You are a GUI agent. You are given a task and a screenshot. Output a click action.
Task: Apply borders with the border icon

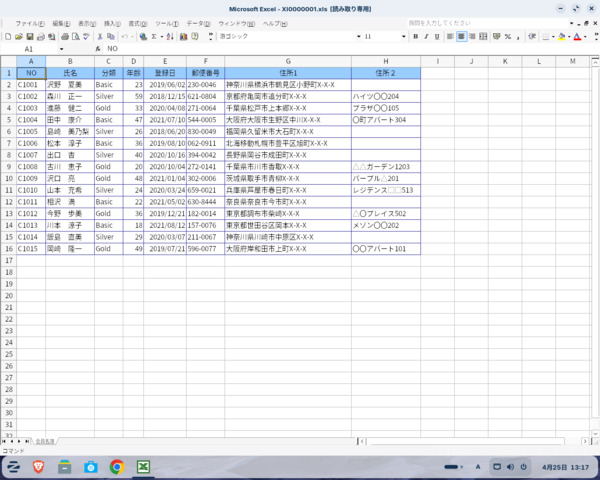[546, 37]
